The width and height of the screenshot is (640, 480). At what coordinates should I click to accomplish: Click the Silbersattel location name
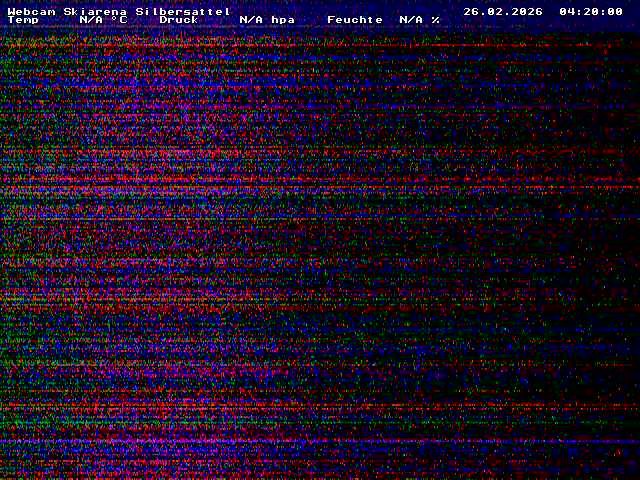183,11
